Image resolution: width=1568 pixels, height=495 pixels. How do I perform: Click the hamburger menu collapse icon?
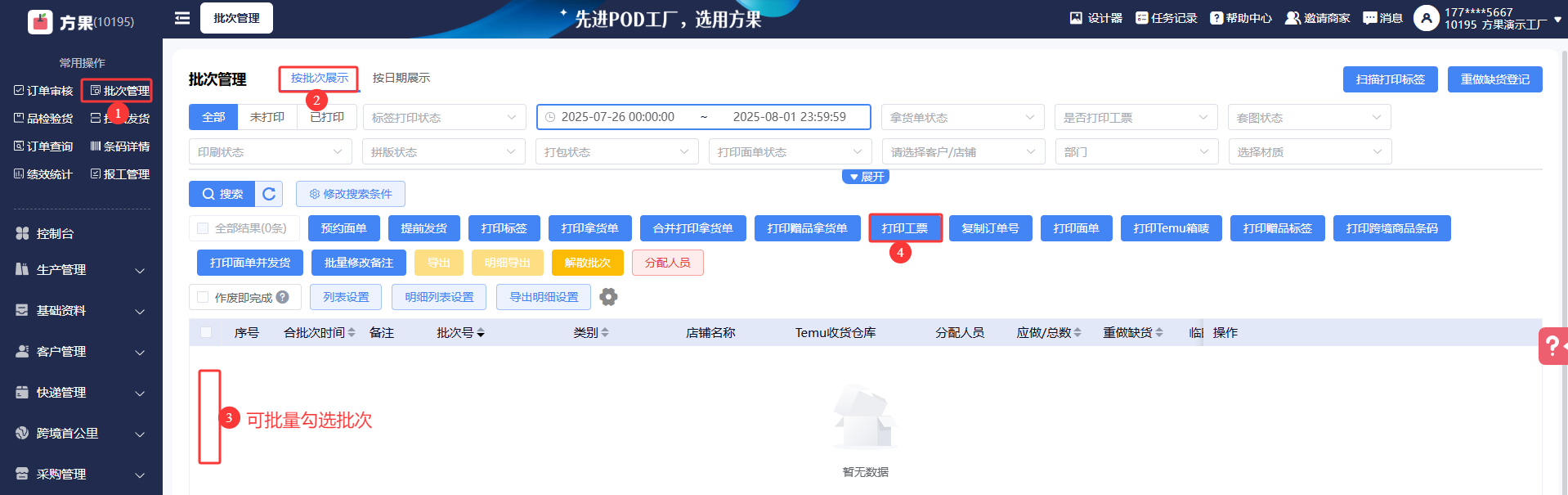[182, 18]
